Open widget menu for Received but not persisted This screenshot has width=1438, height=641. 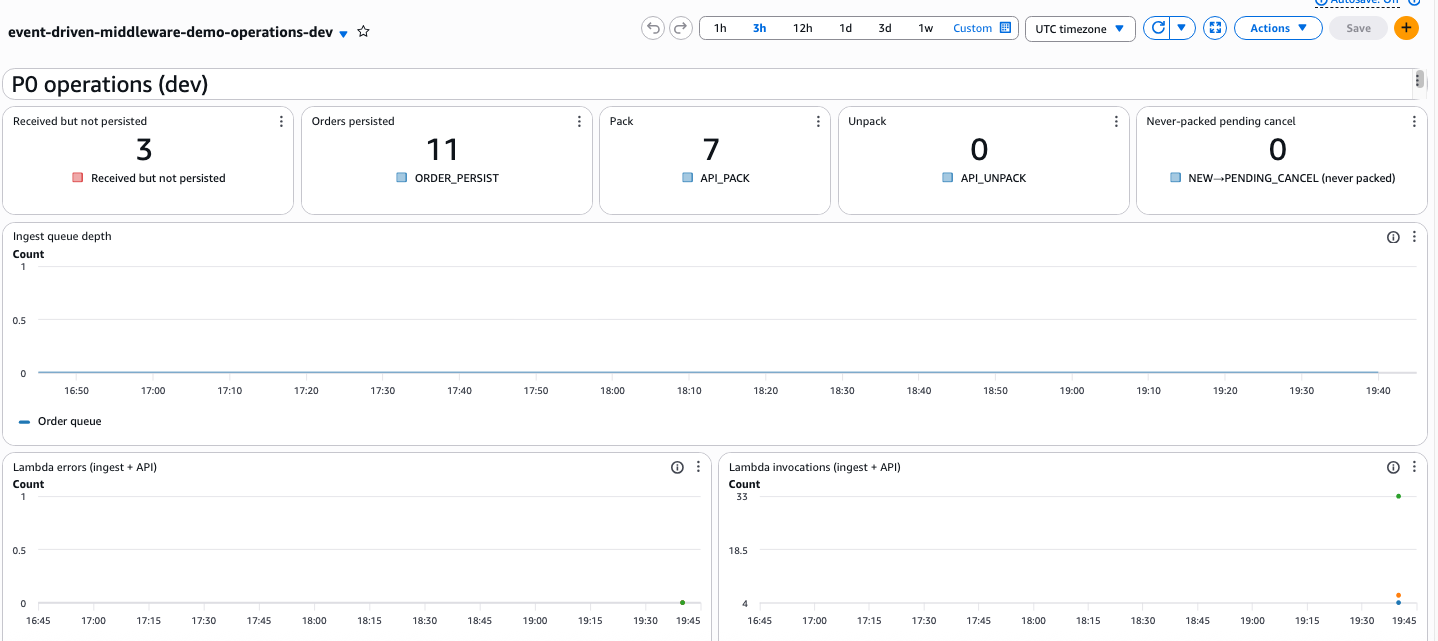click(x=282, y=121)
